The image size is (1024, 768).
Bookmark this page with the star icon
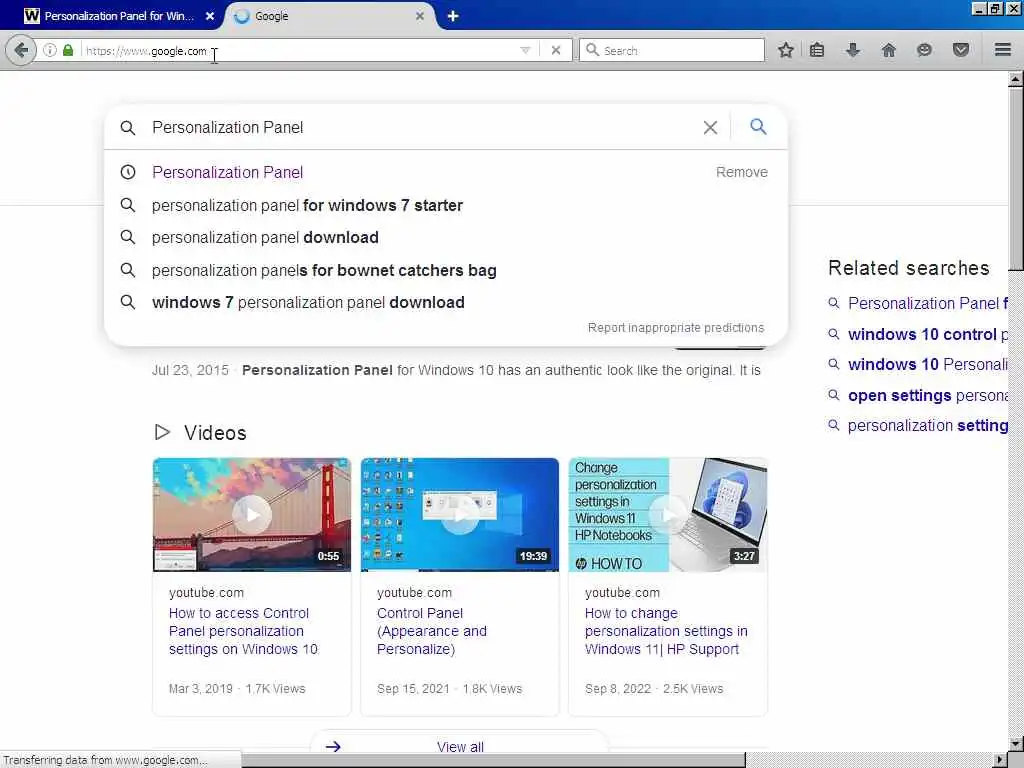click(786, 50)
